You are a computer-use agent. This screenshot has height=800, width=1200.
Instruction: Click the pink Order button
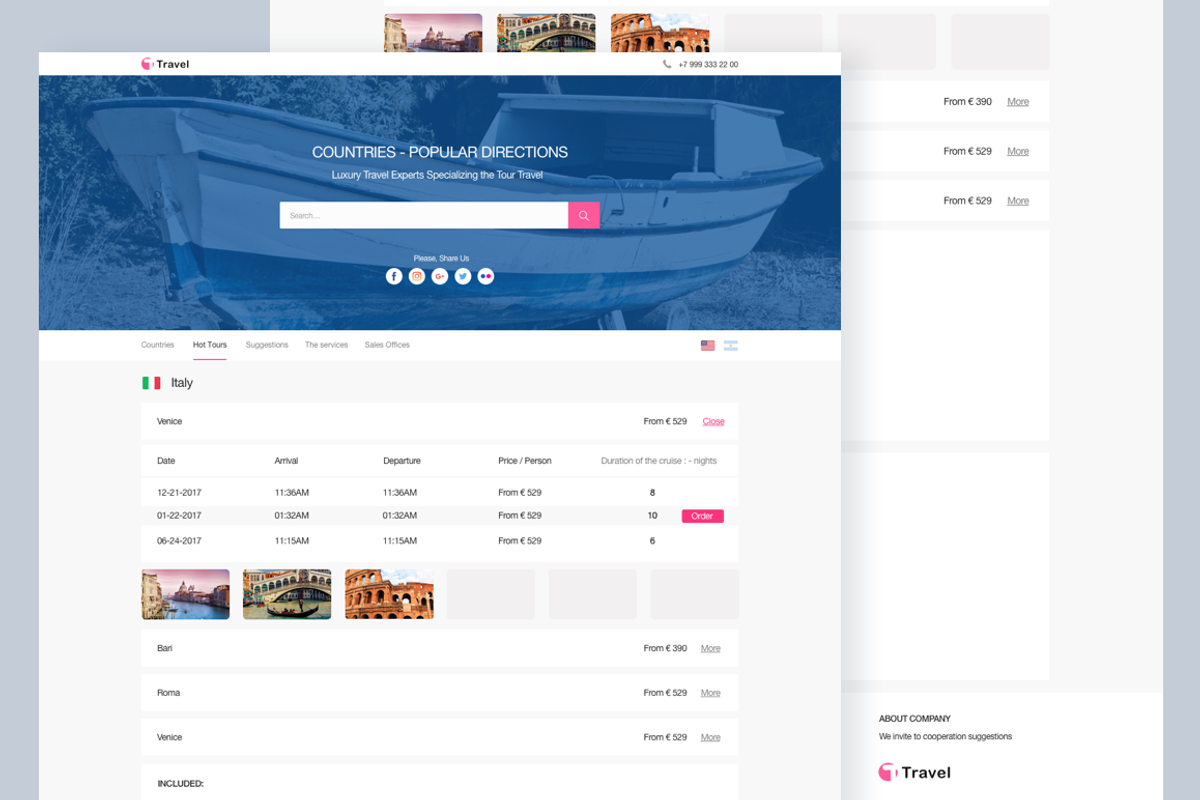703,516
